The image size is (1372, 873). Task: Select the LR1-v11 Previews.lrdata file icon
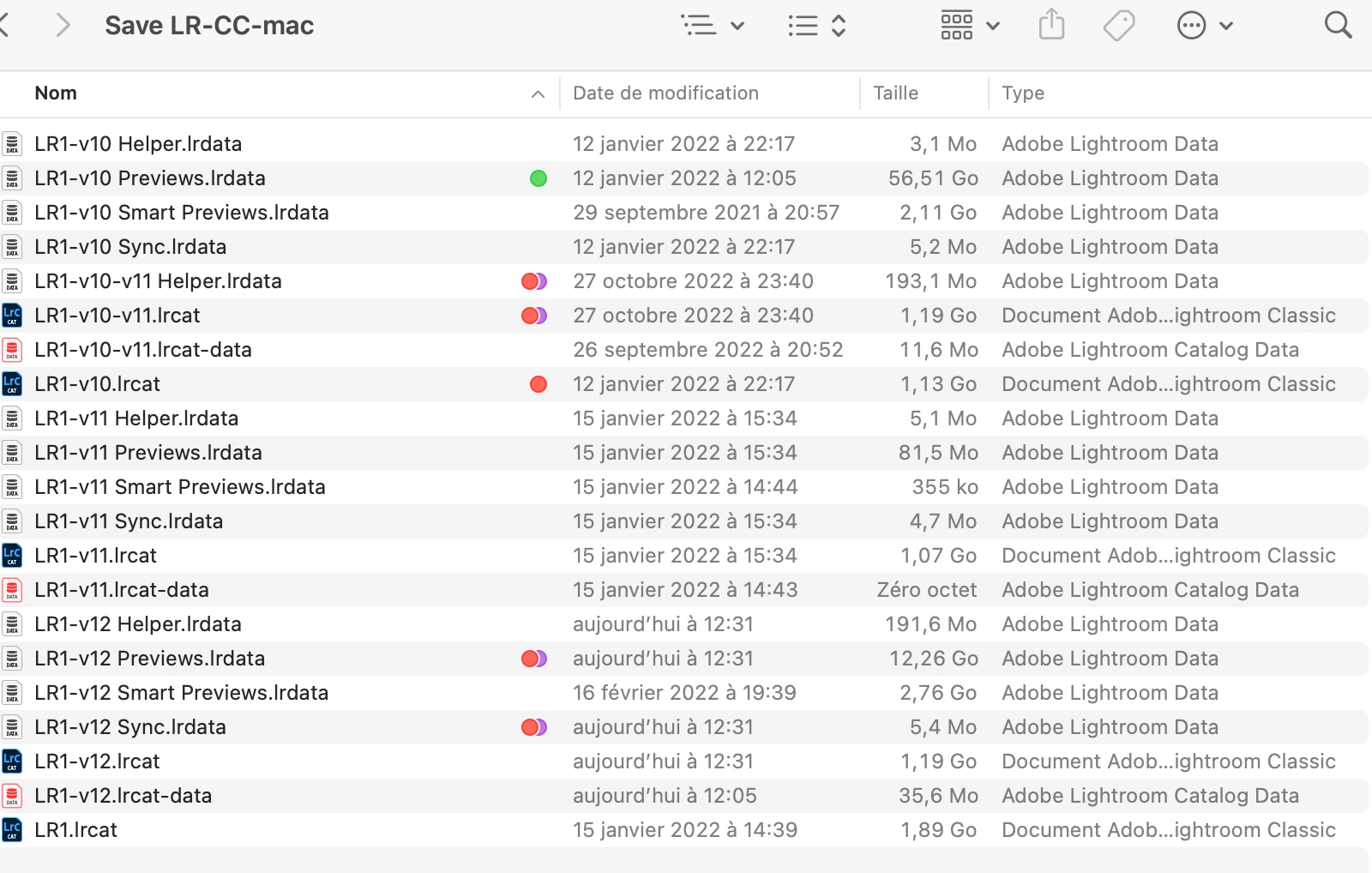point(12,453)
